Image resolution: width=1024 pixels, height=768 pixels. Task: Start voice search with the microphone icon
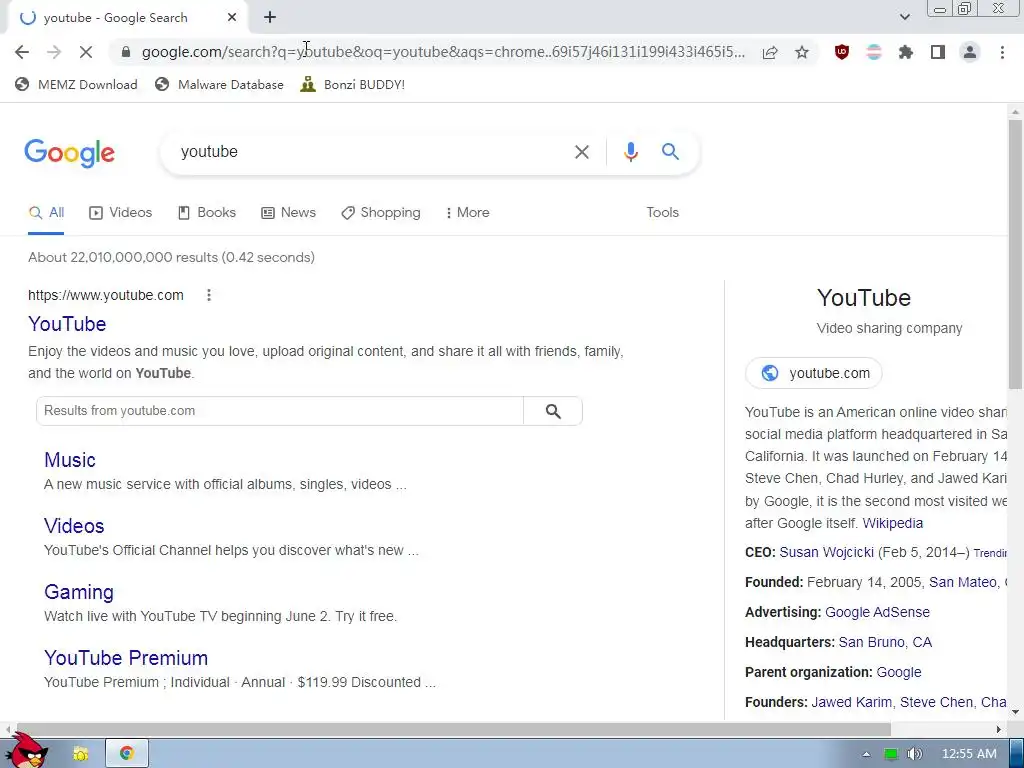630,152
